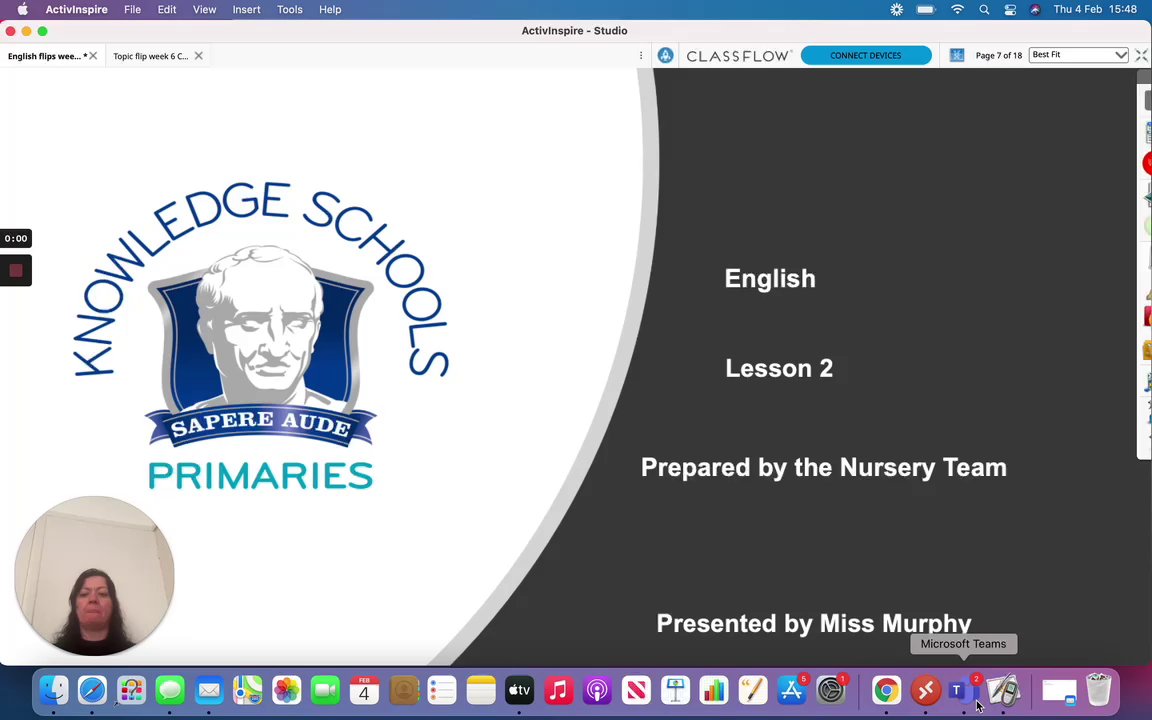1152x720 pixels.
Task: Select the "Lesson 2" text on the slide
Action: [x=779, y=368]
